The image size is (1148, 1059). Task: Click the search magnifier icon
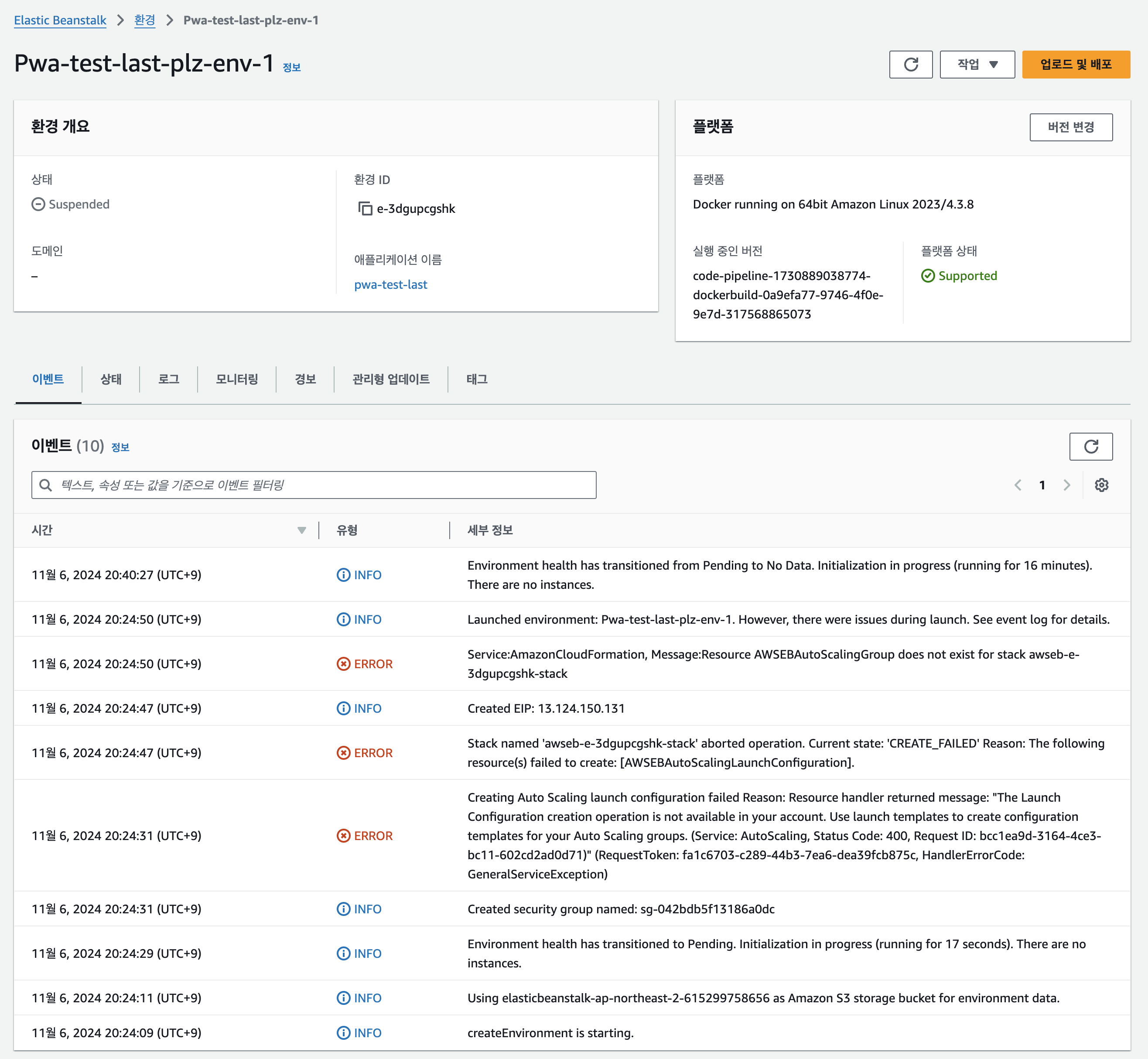pos(45,485)
